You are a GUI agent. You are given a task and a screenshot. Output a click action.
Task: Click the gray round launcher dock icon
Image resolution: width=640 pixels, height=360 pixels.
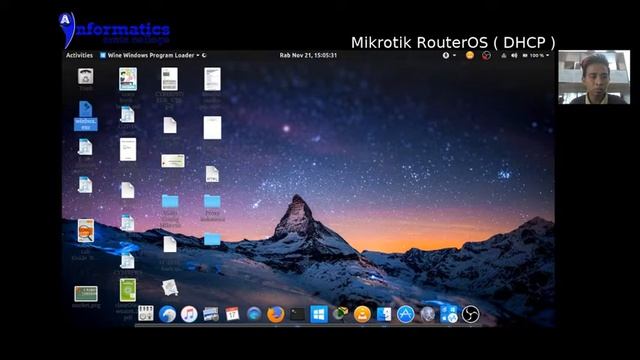427,314
